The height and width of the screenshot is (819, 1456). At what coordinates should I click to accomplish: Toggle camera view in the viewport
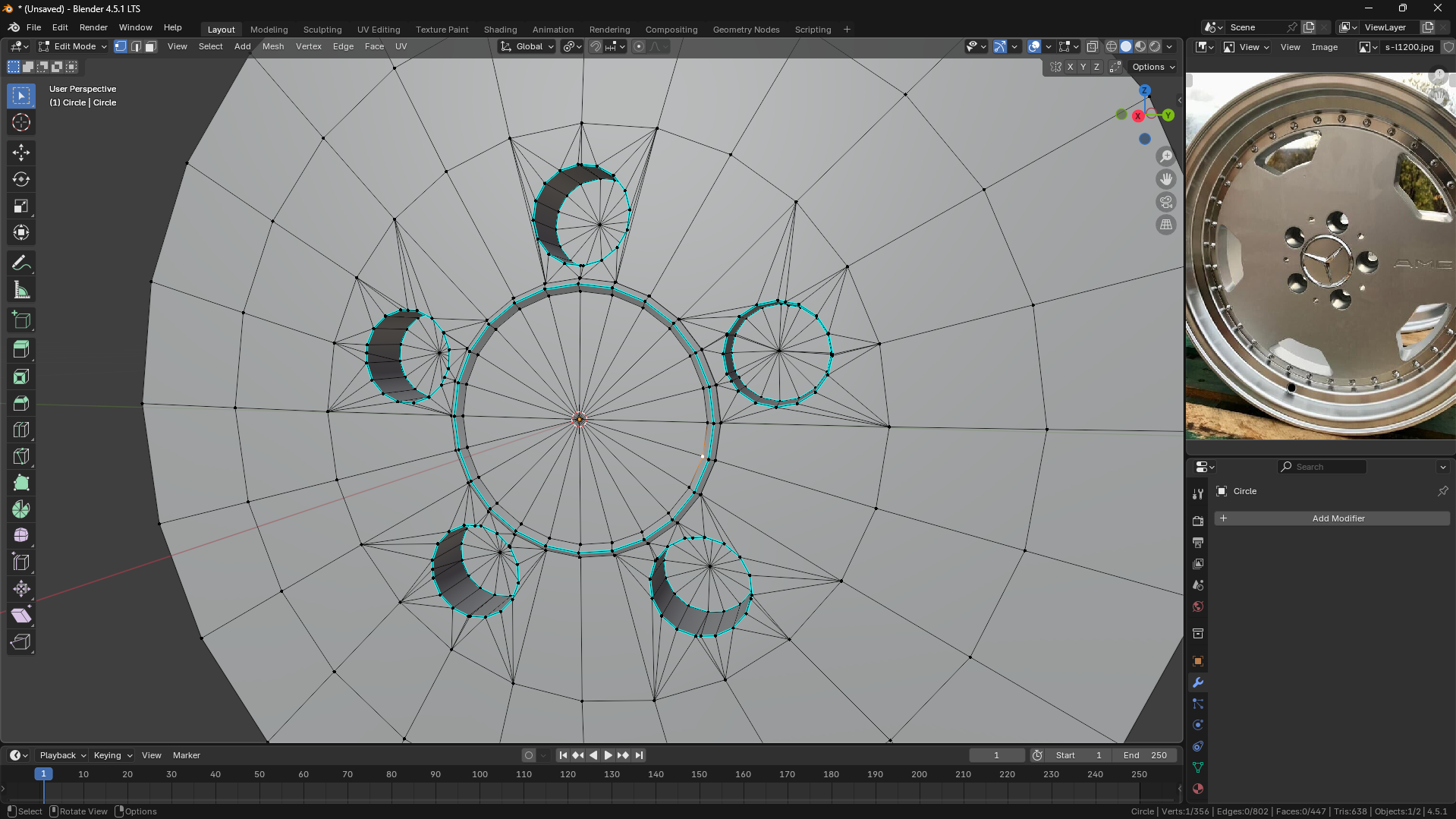(1166, 202)
